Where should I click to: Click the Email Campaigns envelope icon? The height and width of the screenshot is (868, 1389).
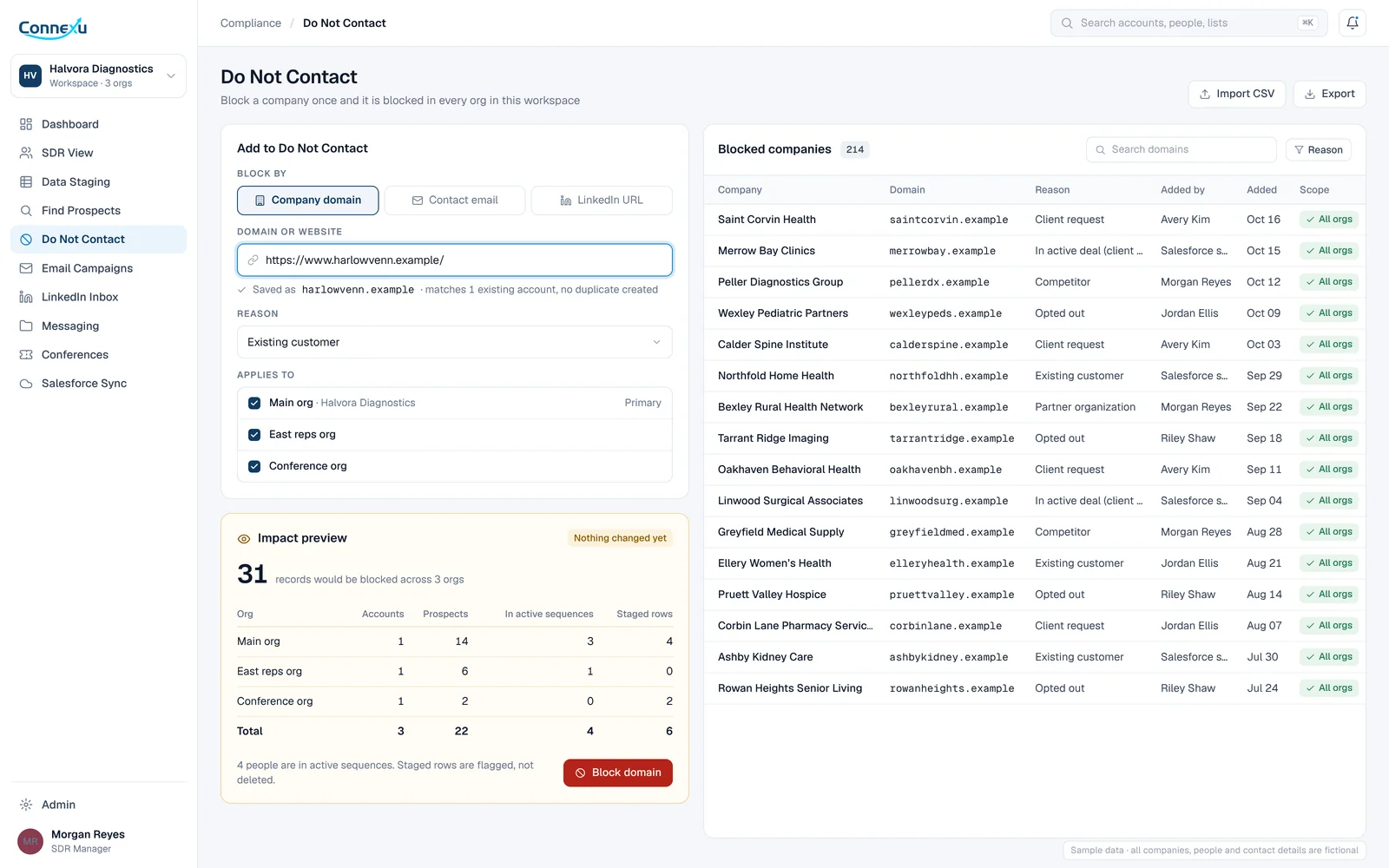coord(26,268)
